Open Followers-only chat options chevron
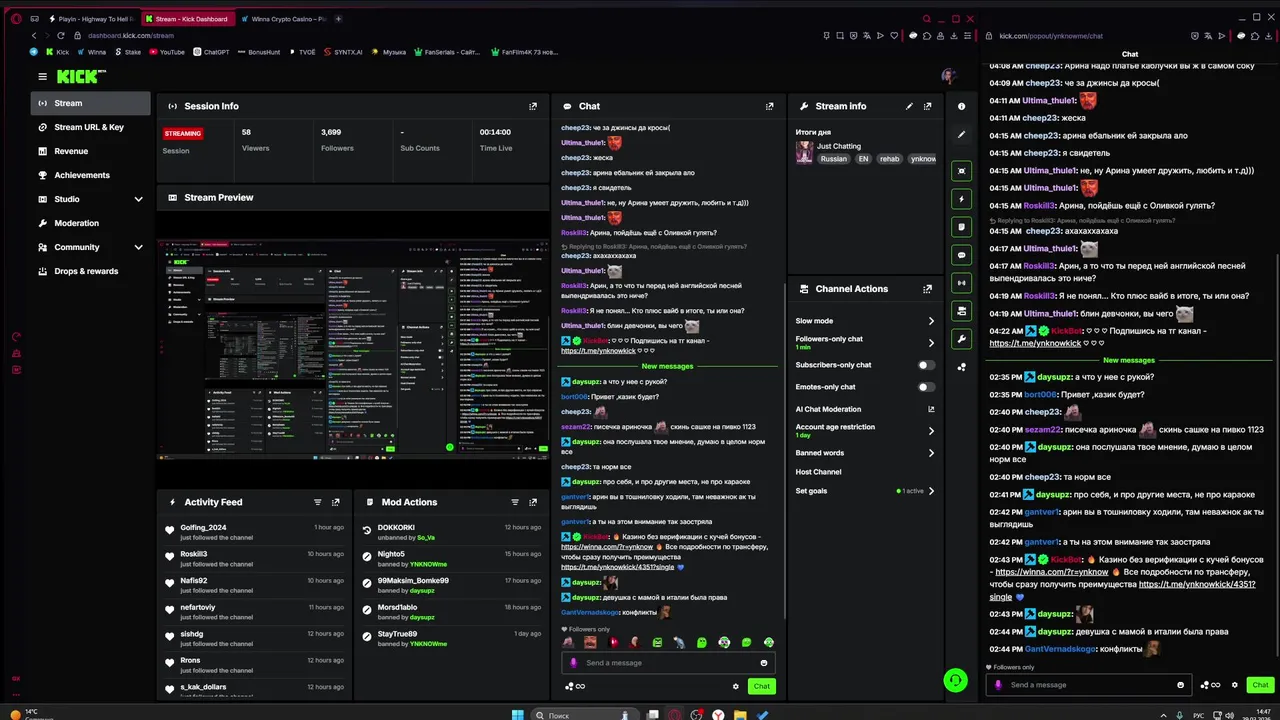The image size is (1280, 720). click(x=931, y=343)
